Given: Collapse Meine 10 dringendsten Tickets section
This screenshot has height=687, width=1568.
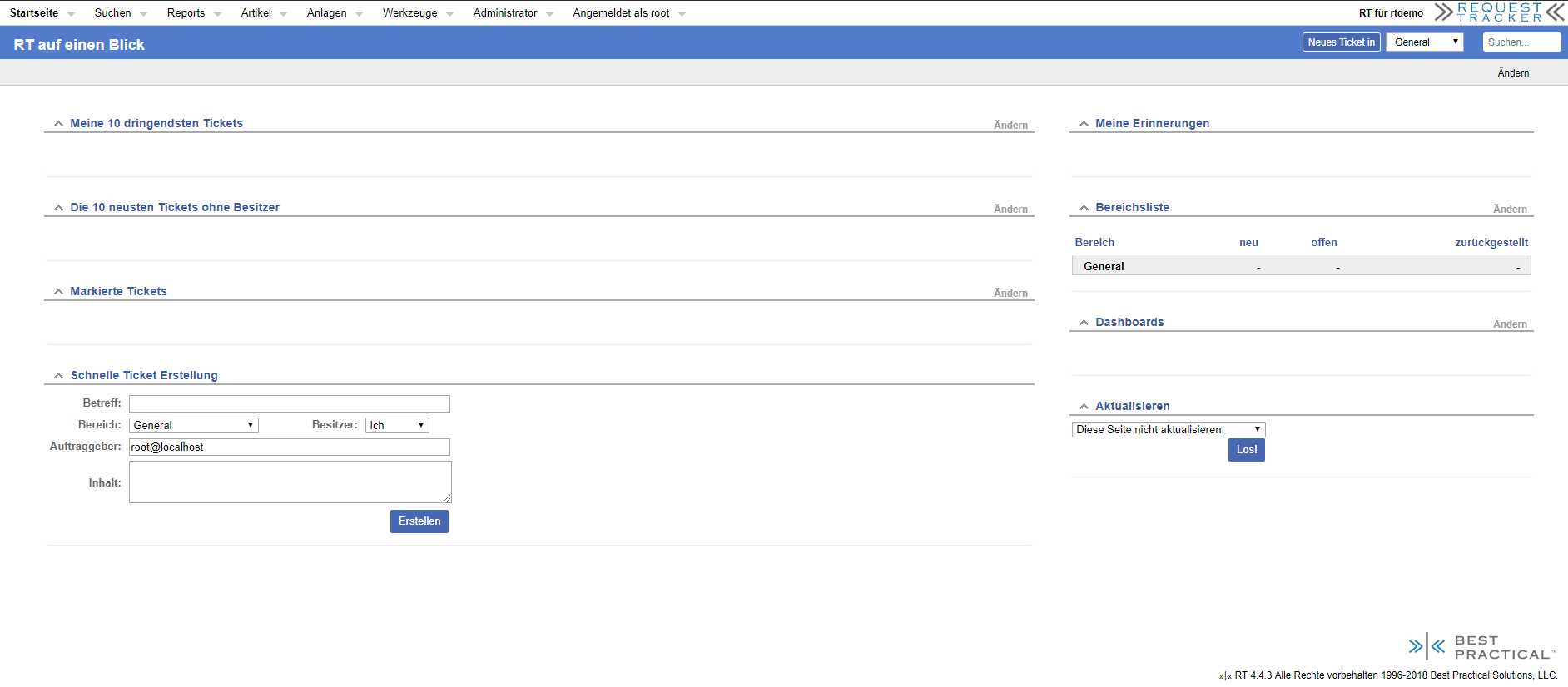Looking at the screenshot, I should (58, 124).
